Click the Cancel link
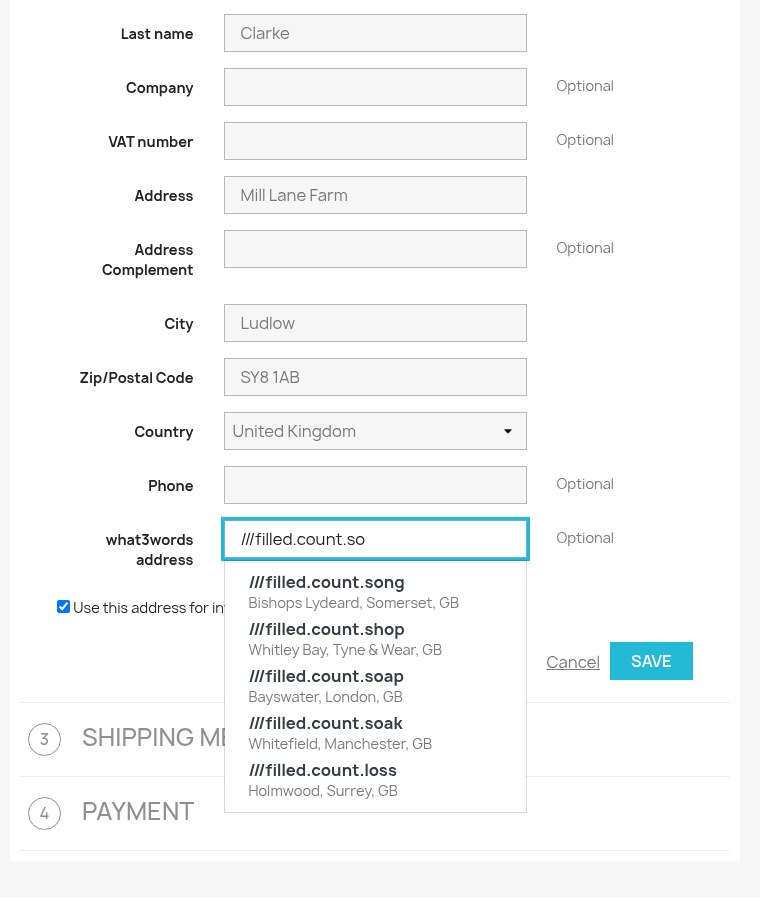Image resolution: width=760 pixels, height=900 pixels. [573, 662]
